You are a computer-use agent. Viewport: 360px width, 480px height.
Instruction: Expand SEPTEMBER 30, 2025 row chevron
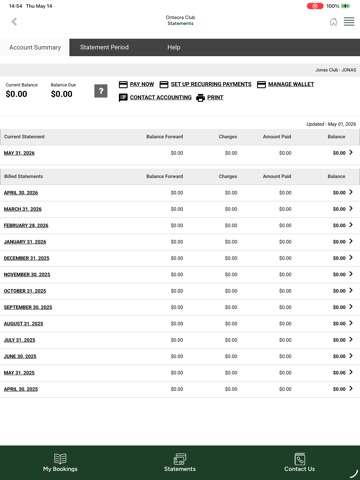(351, 306)
